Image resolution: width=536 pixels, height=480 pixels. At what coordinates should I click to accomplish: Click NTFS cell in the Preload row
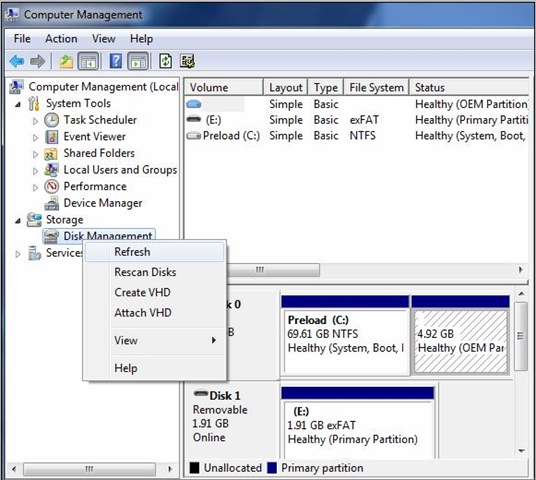(362, 136)
